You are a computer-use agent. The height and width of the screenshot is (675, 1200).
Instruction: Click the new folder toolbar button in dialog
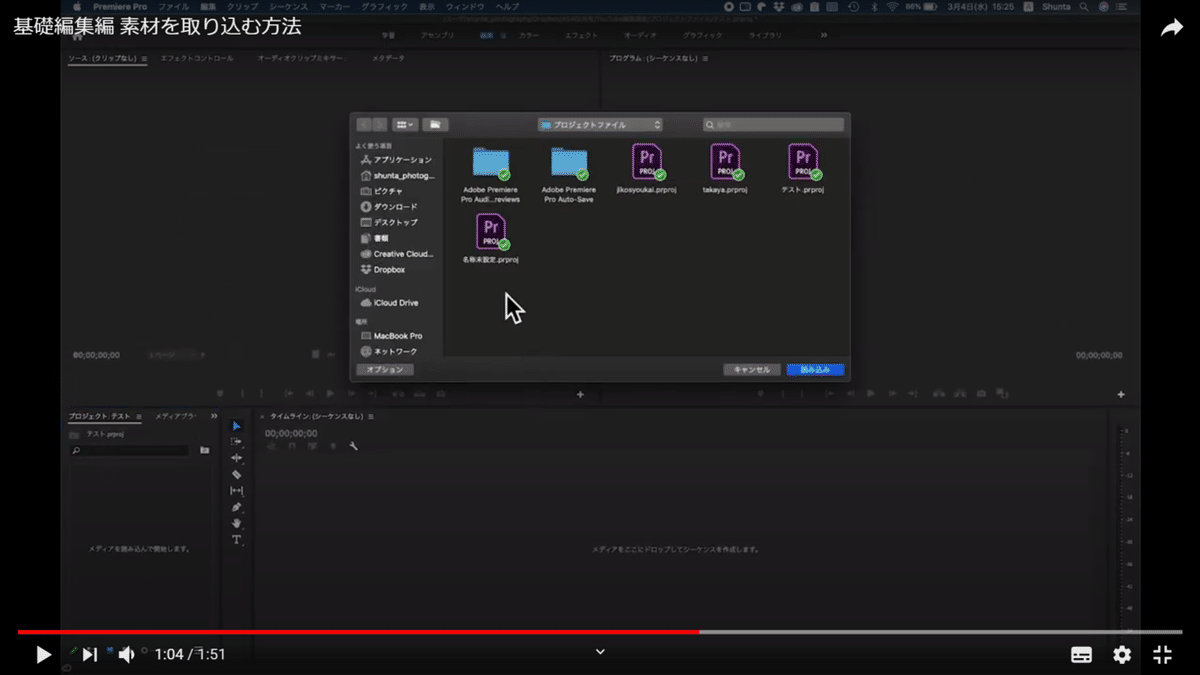point(435,125)
